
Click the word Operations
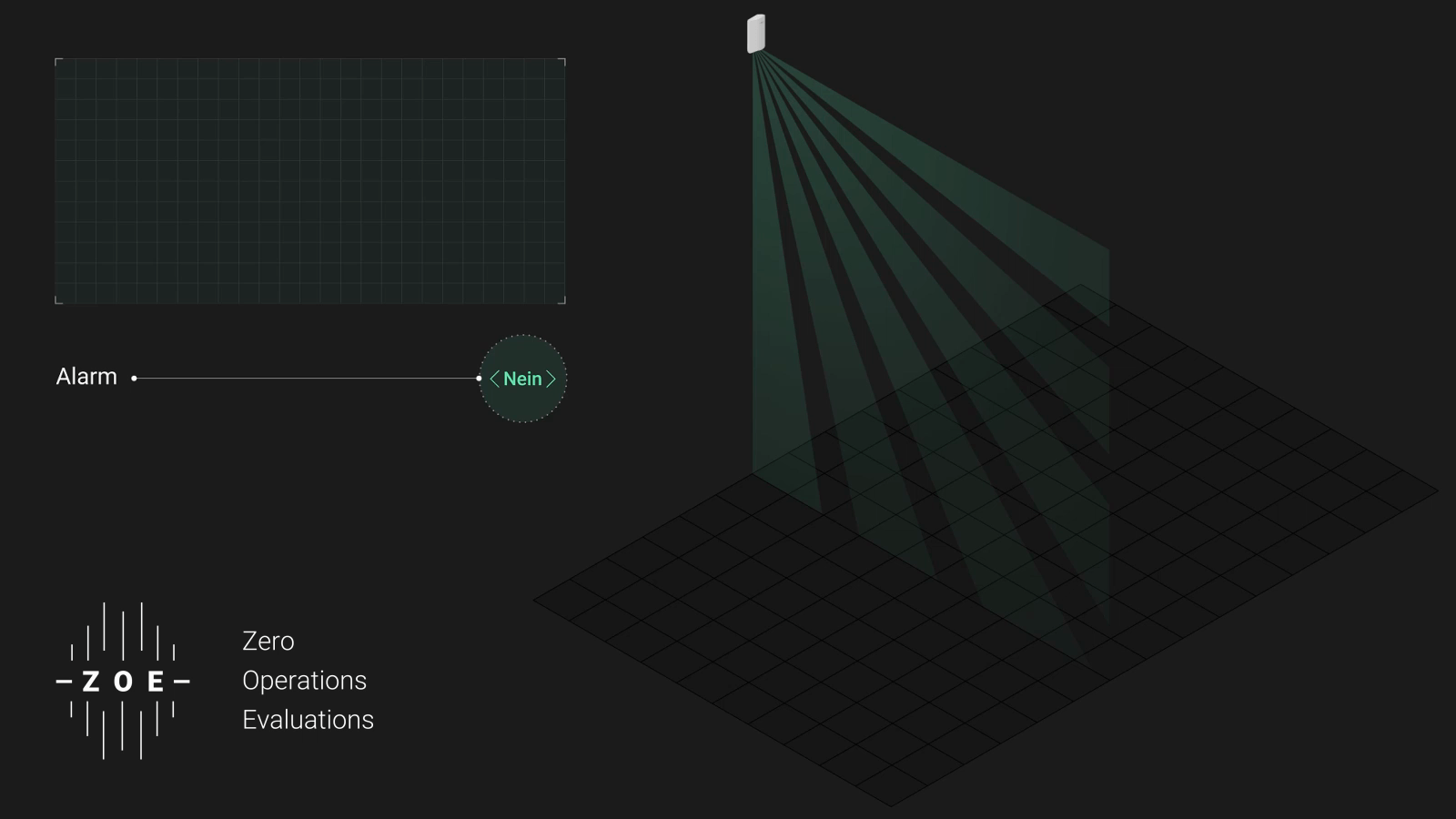click(304, 681)
